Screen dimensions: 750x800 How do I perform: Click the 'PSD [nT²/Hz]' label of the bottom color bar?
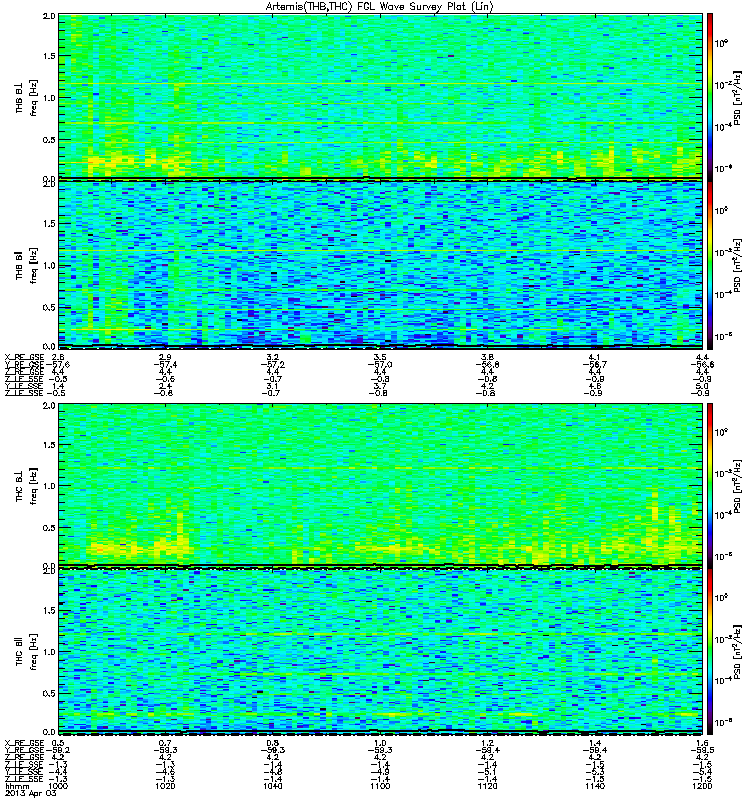pyautogui.click(x=738, y=652)
